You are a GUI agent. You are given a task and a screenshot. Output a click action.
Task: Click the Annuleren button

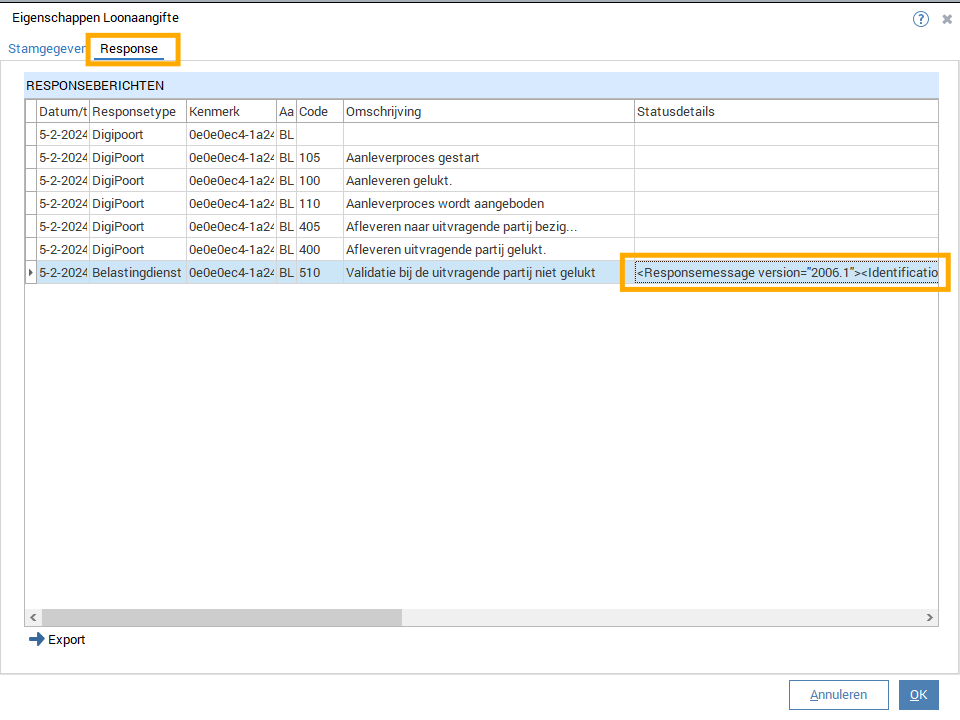[838, 695]
